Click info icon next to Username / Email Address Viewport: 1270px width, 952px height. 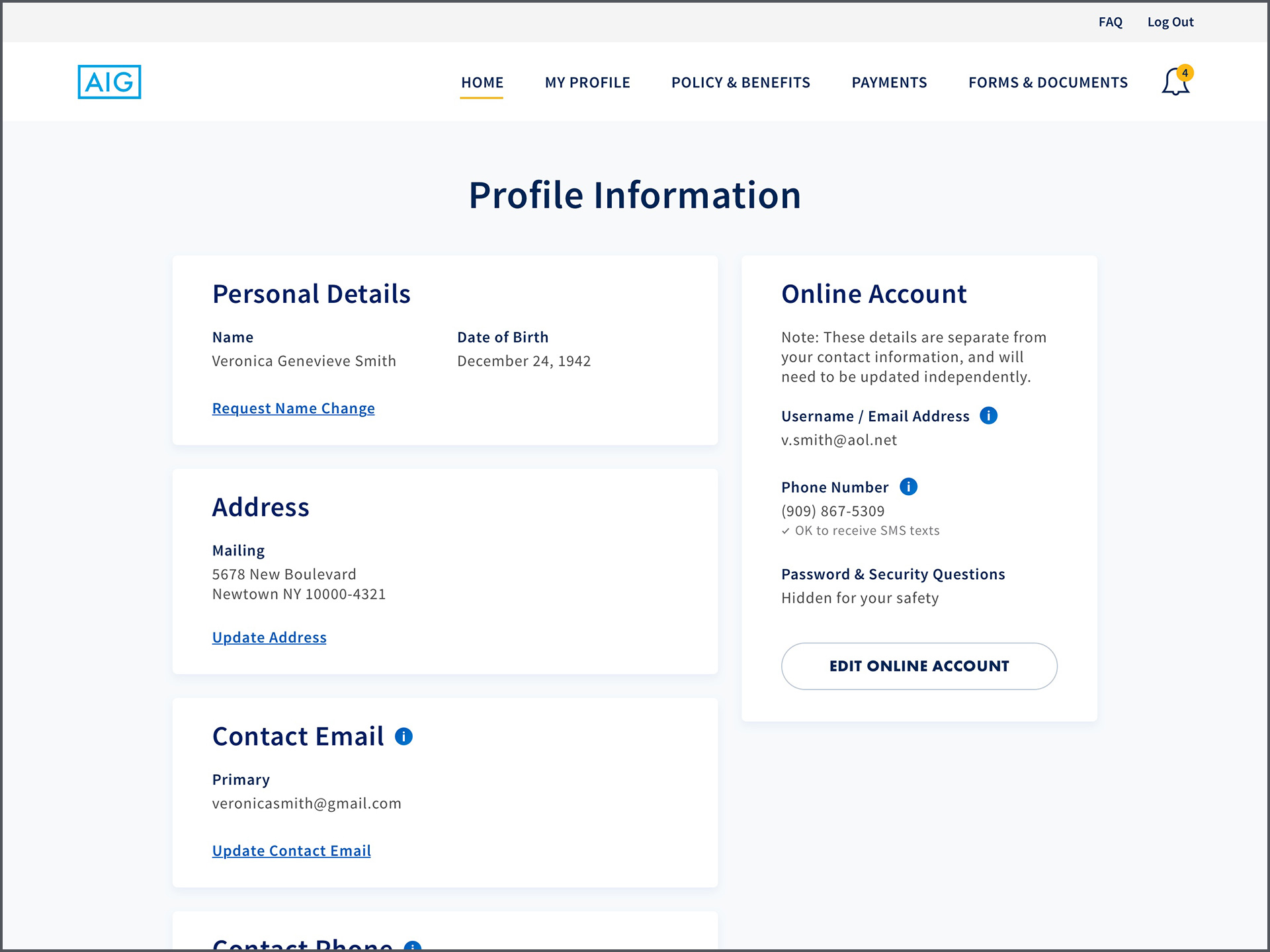click(x=988, y=416)
